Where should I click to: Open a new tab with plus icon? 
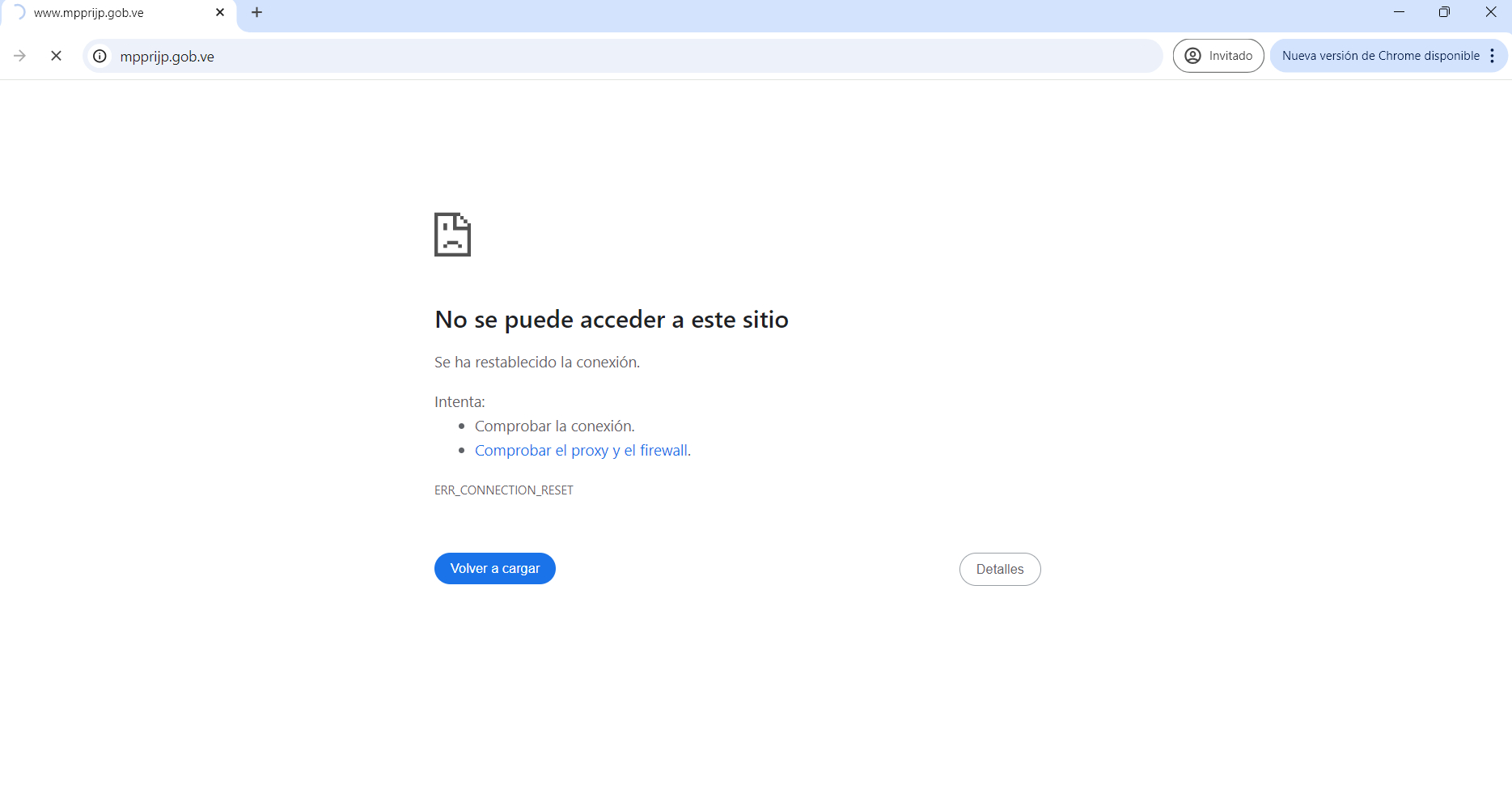pyautogui.click(x=256, y=12)
